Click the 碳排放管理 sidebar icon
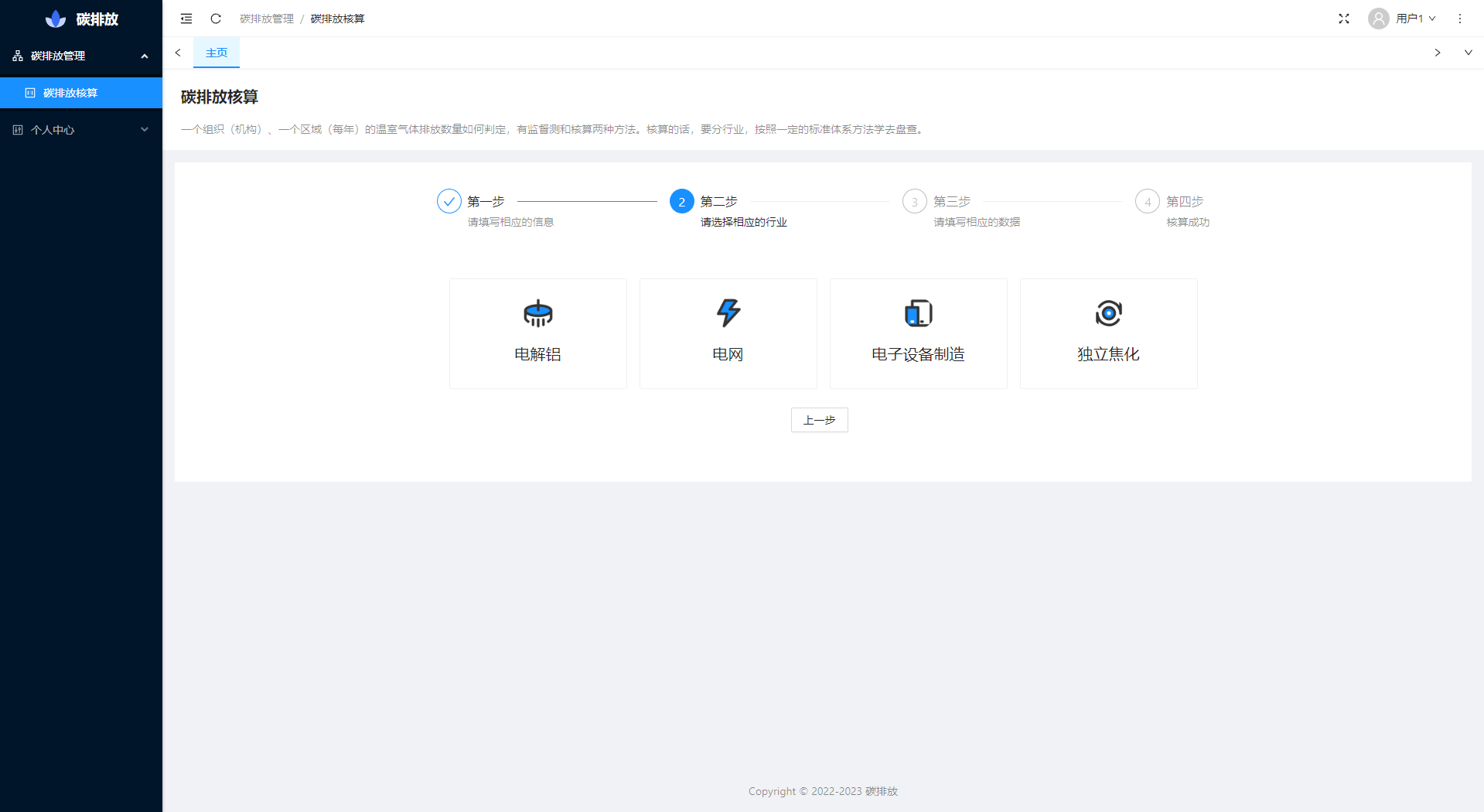The image size is (1484, 812). [18, 56]
